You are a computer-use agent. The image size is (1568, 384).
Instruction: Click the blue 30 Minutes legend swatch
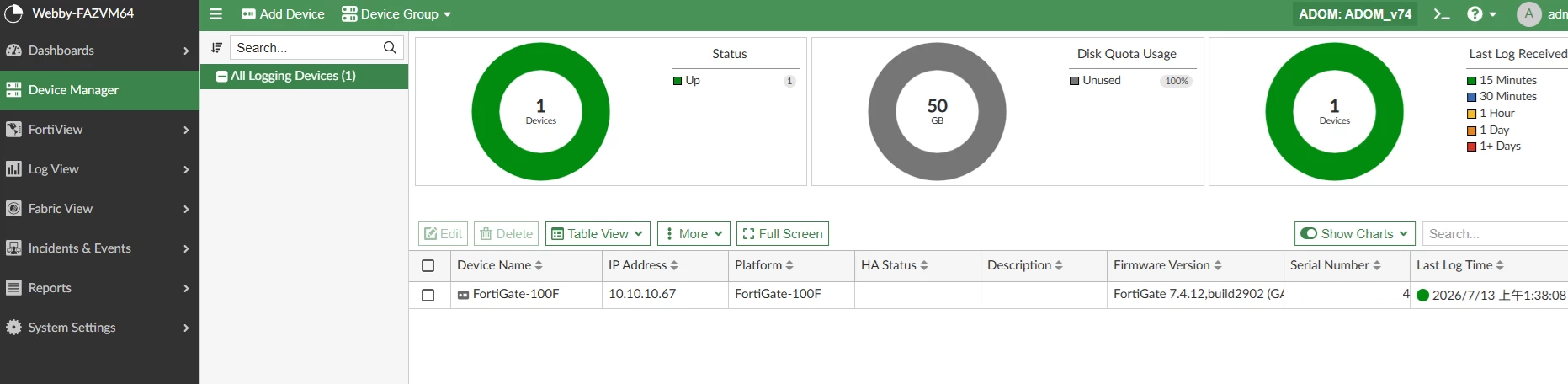tap(1472, 97)
